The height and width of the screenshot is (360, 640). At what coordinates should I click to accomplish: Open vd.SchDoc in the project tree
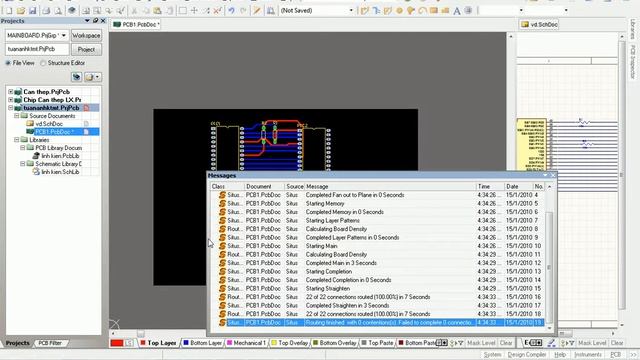click(x=49, y=124)
